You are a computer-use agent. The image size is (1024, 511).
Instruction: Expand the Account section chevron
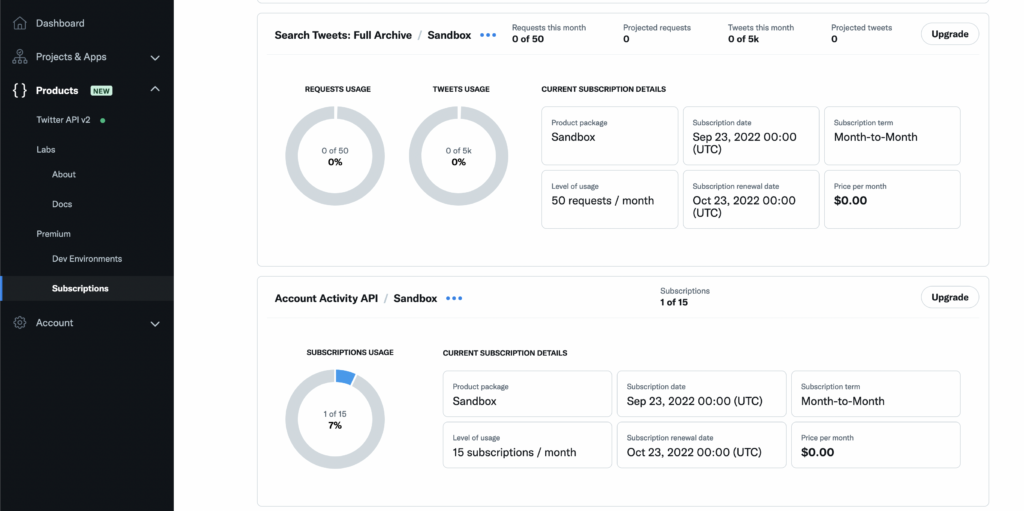tap(154, 324)
